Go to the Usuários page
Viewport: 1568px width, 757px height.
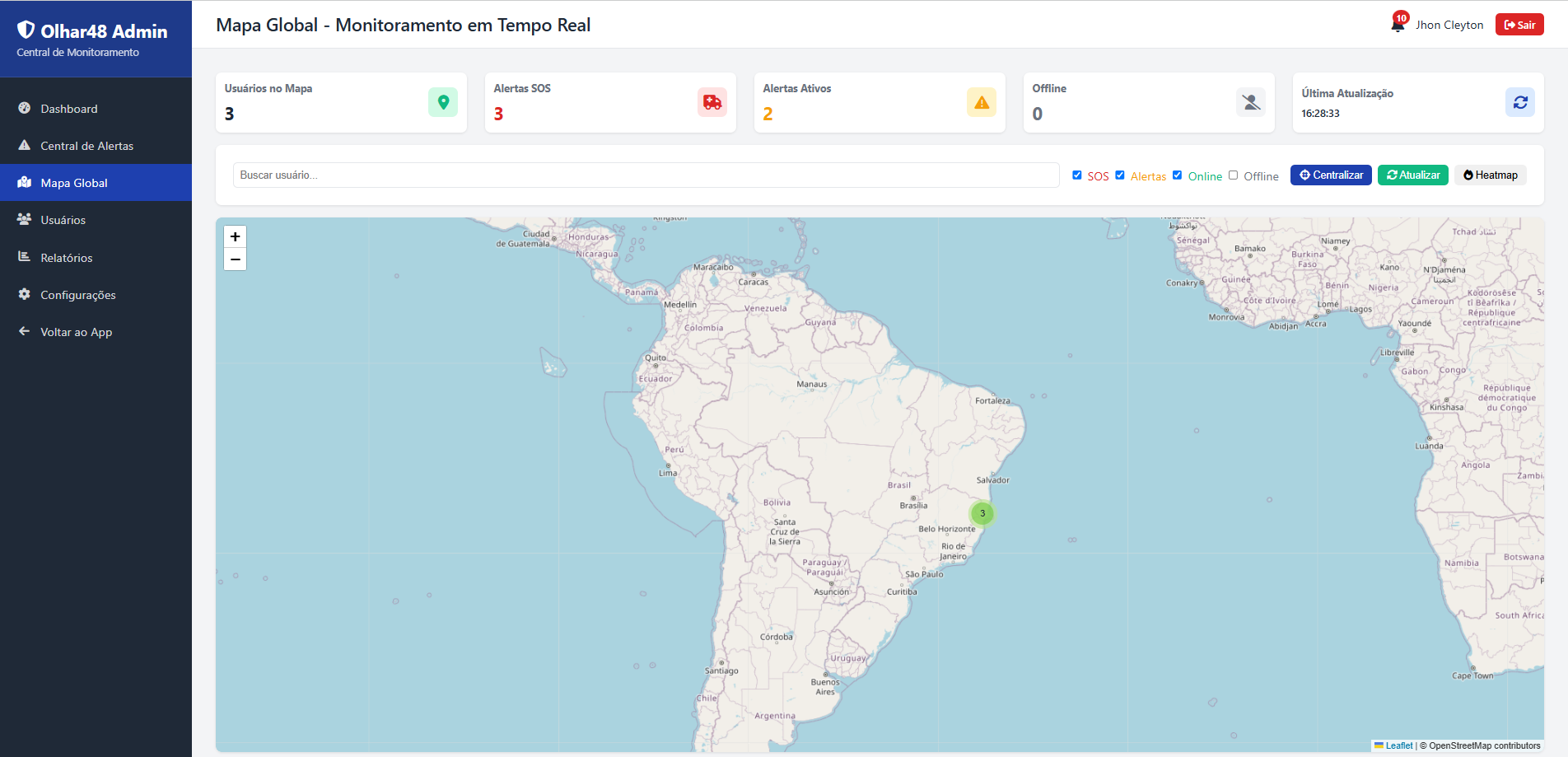point(63,220)
